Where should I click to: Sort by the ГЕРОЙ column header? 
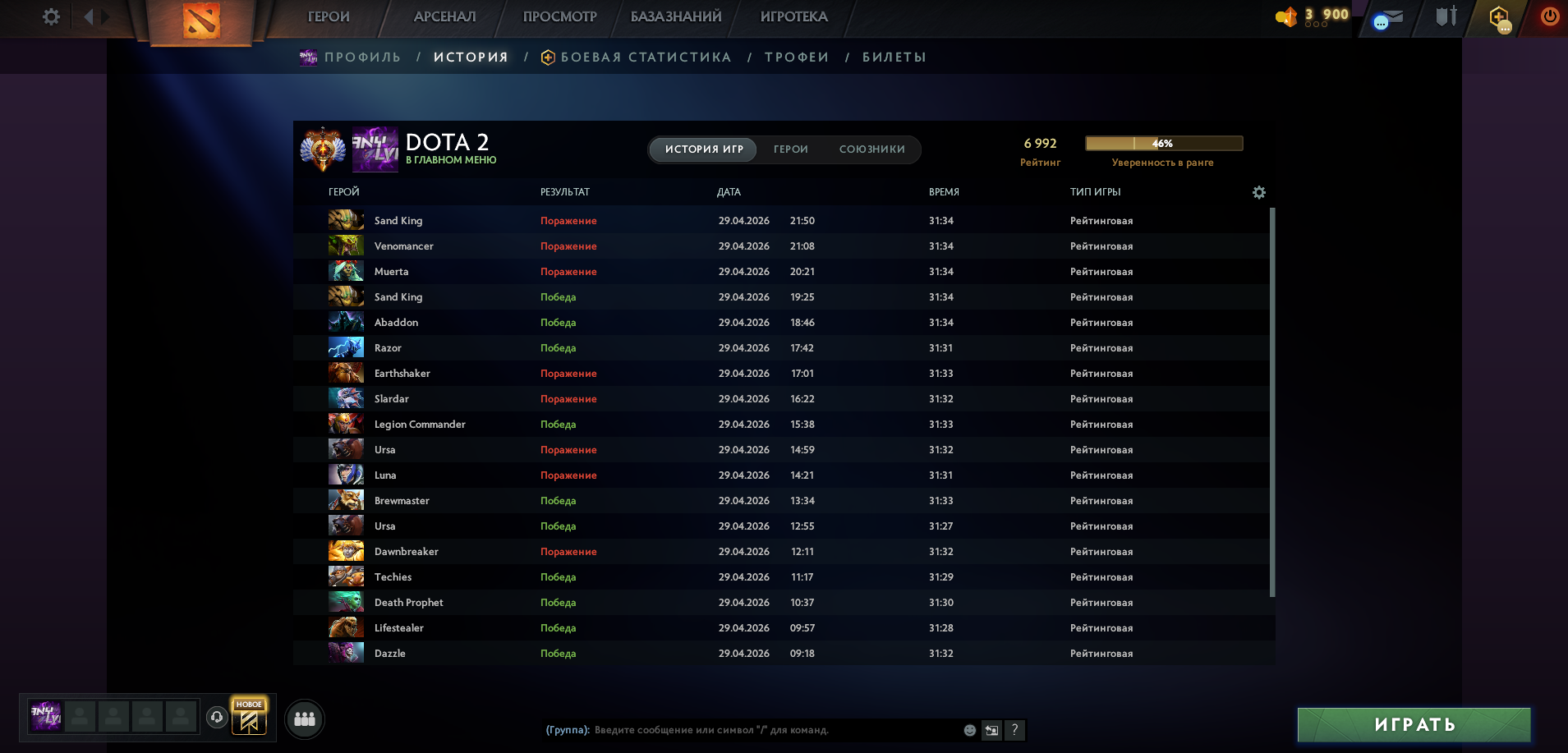tap(344, 192)
